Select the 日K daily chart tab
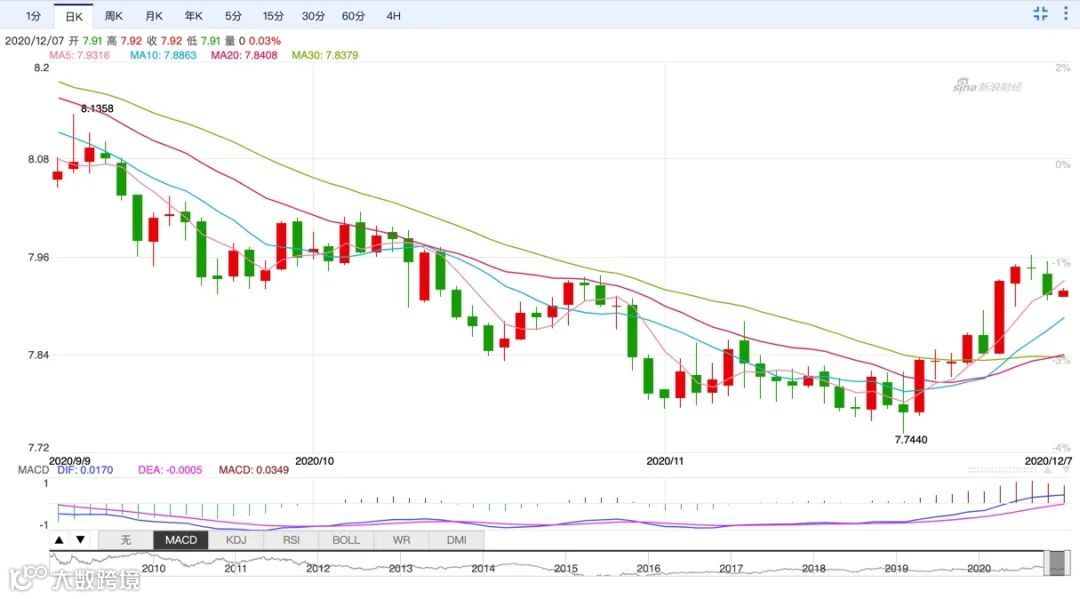 click(74, 16)
